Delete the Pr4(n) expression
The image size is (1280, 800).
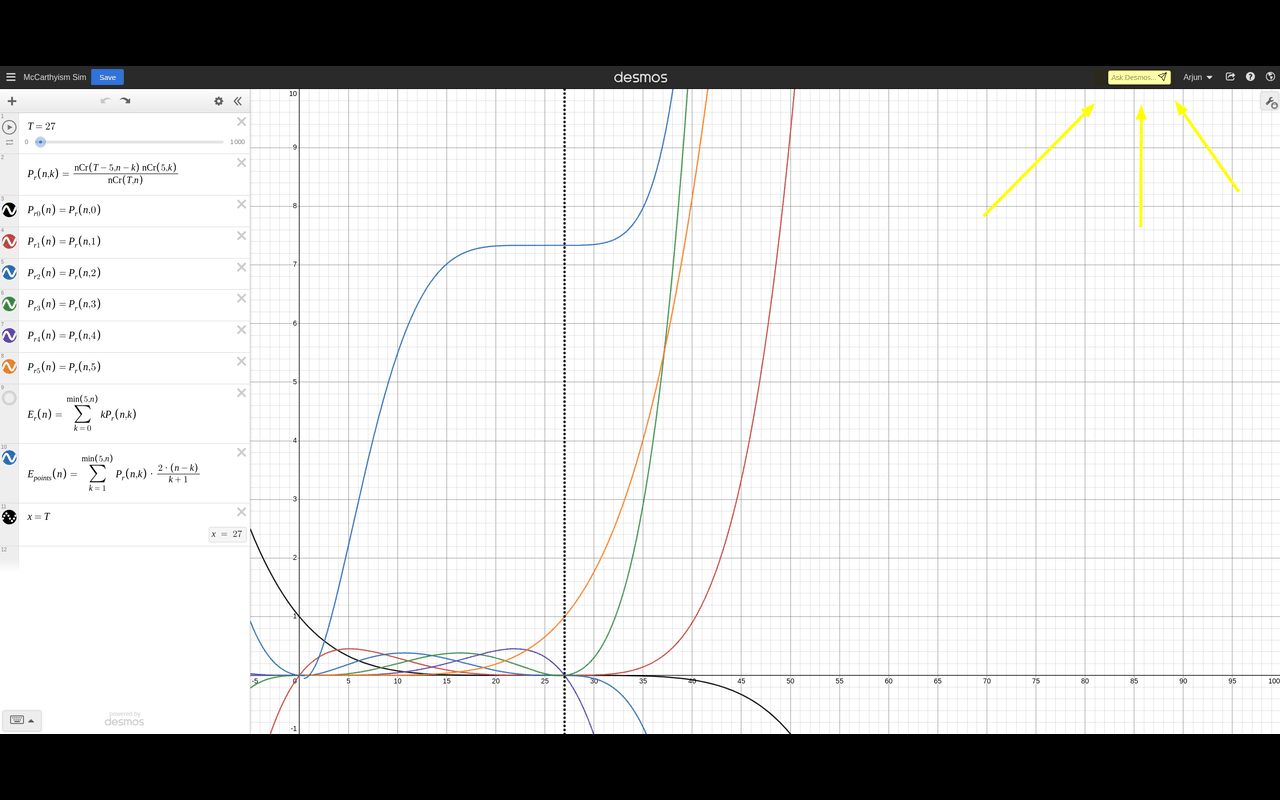tap(241, 330)
